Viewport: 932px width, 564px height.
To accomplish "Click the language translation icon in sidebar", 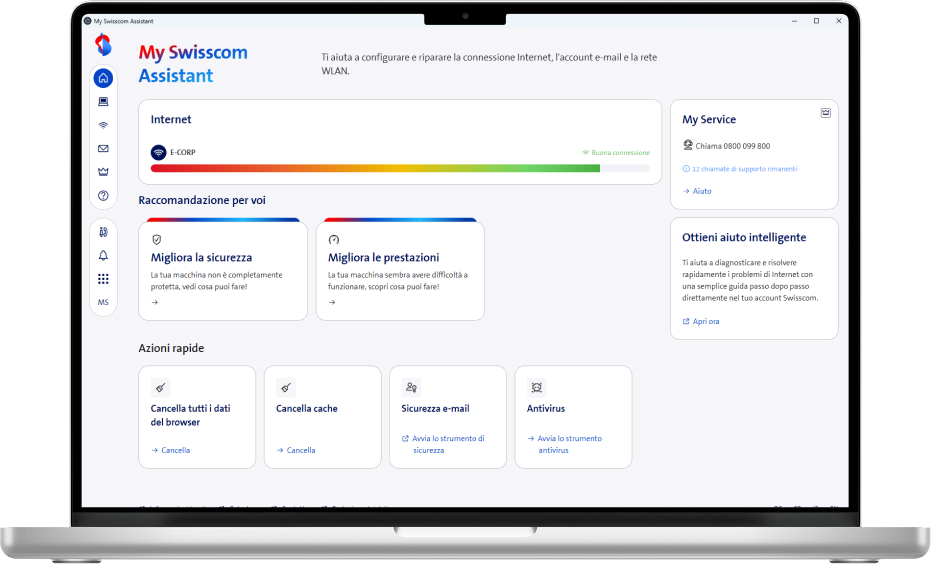I will coord(103,232).
